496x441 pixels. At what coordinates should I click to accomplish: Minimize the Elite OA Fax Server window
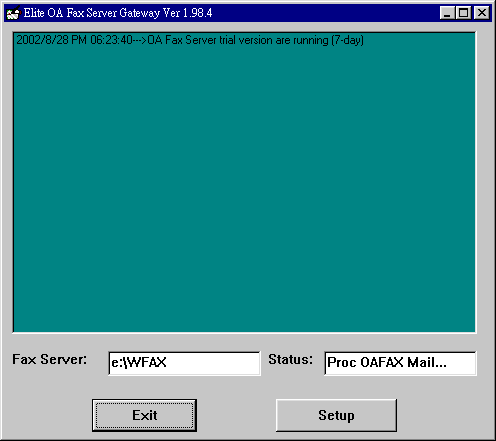tap(447, 13)
